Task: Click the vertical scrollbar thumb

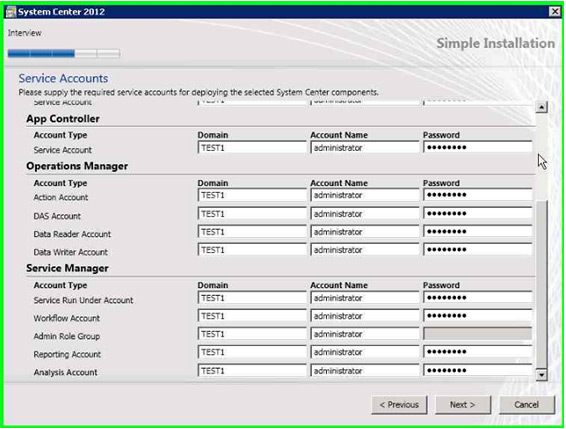Action: [541, 284]
